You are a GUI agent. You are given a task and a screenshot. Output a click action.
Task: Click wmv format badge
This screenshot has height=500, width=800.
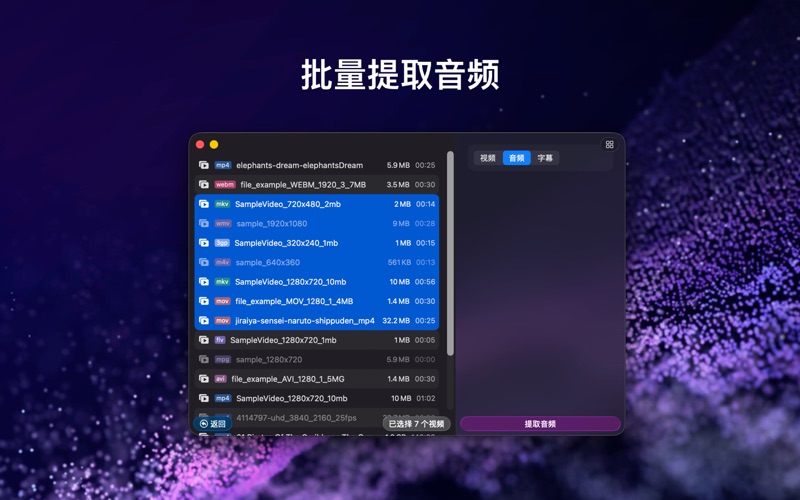coord(223,223)
